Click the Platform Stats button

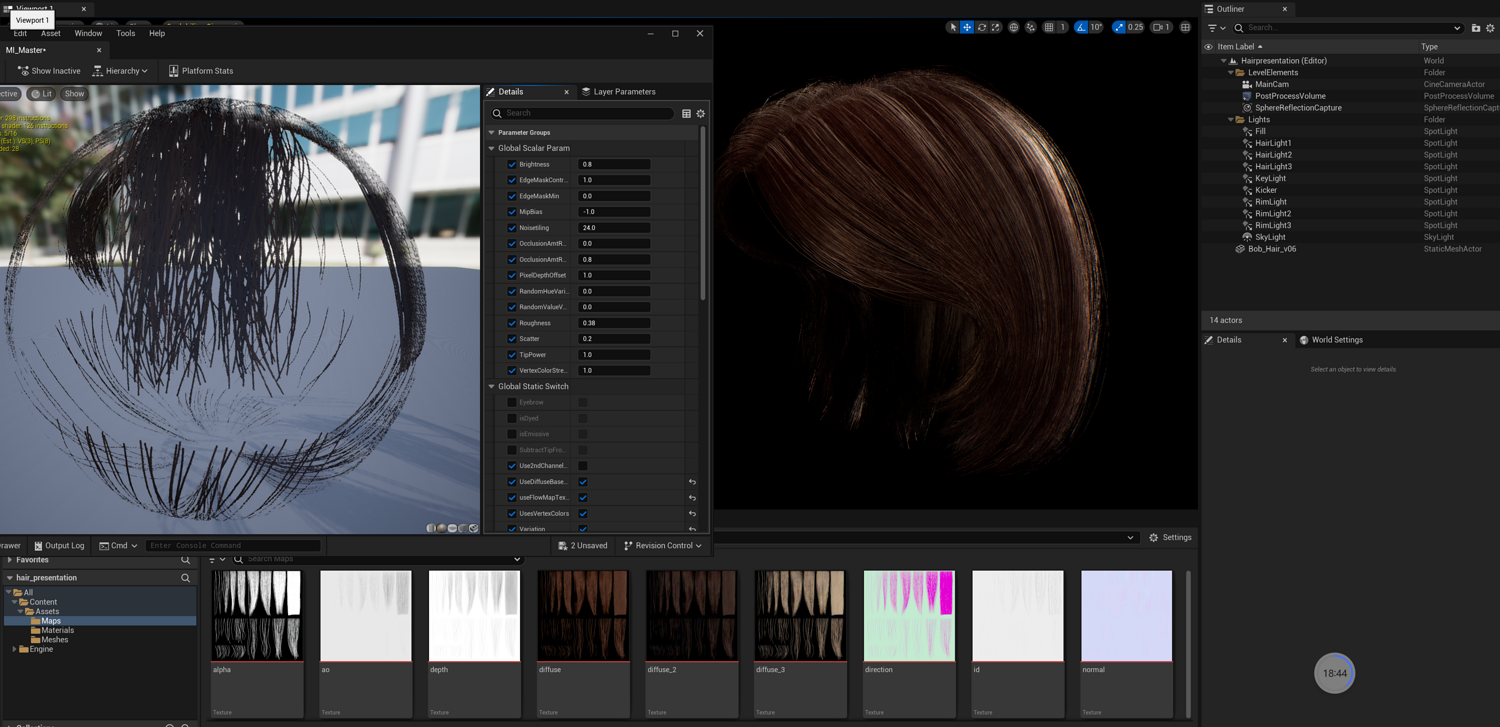[x=200, y=71]
